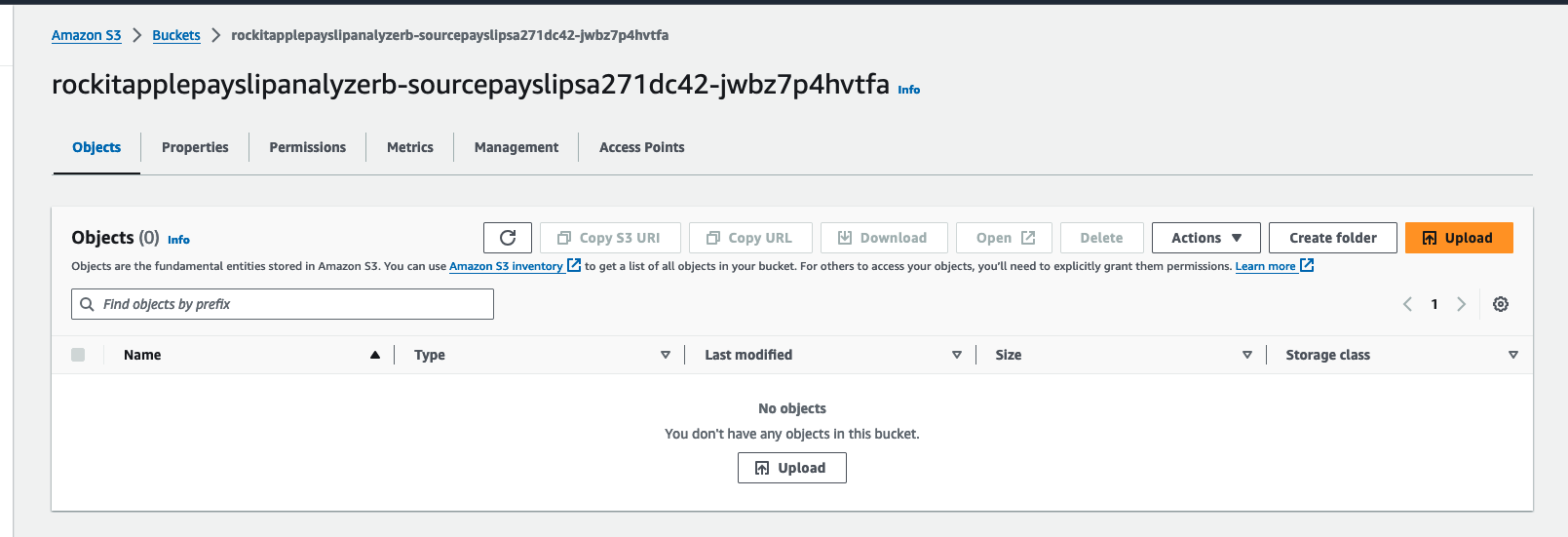Click the Download button
1568x537 pixels.
(884, 238)
